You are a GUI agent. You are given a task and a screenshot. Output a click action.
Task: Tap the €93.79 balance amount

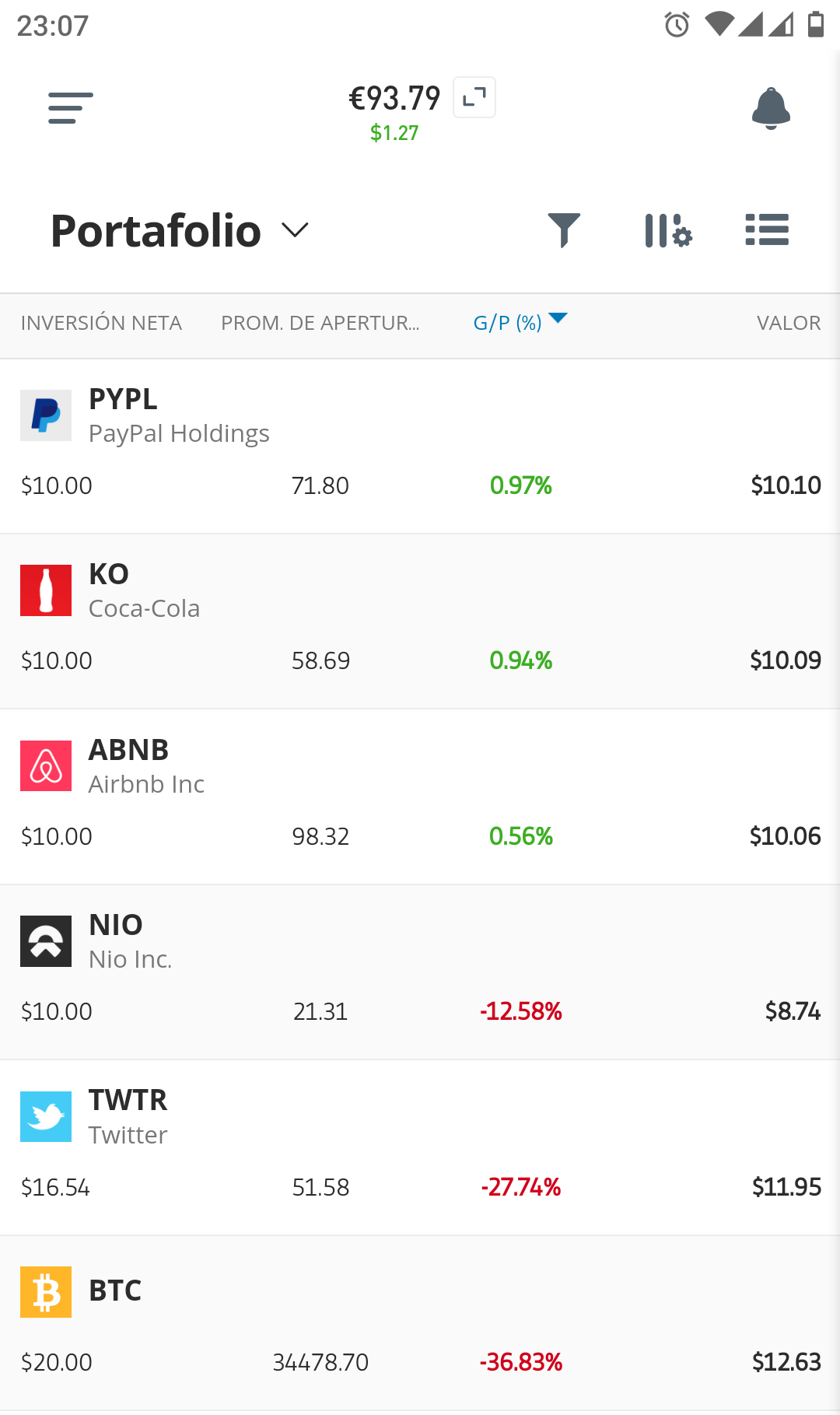tap(394, 98)
